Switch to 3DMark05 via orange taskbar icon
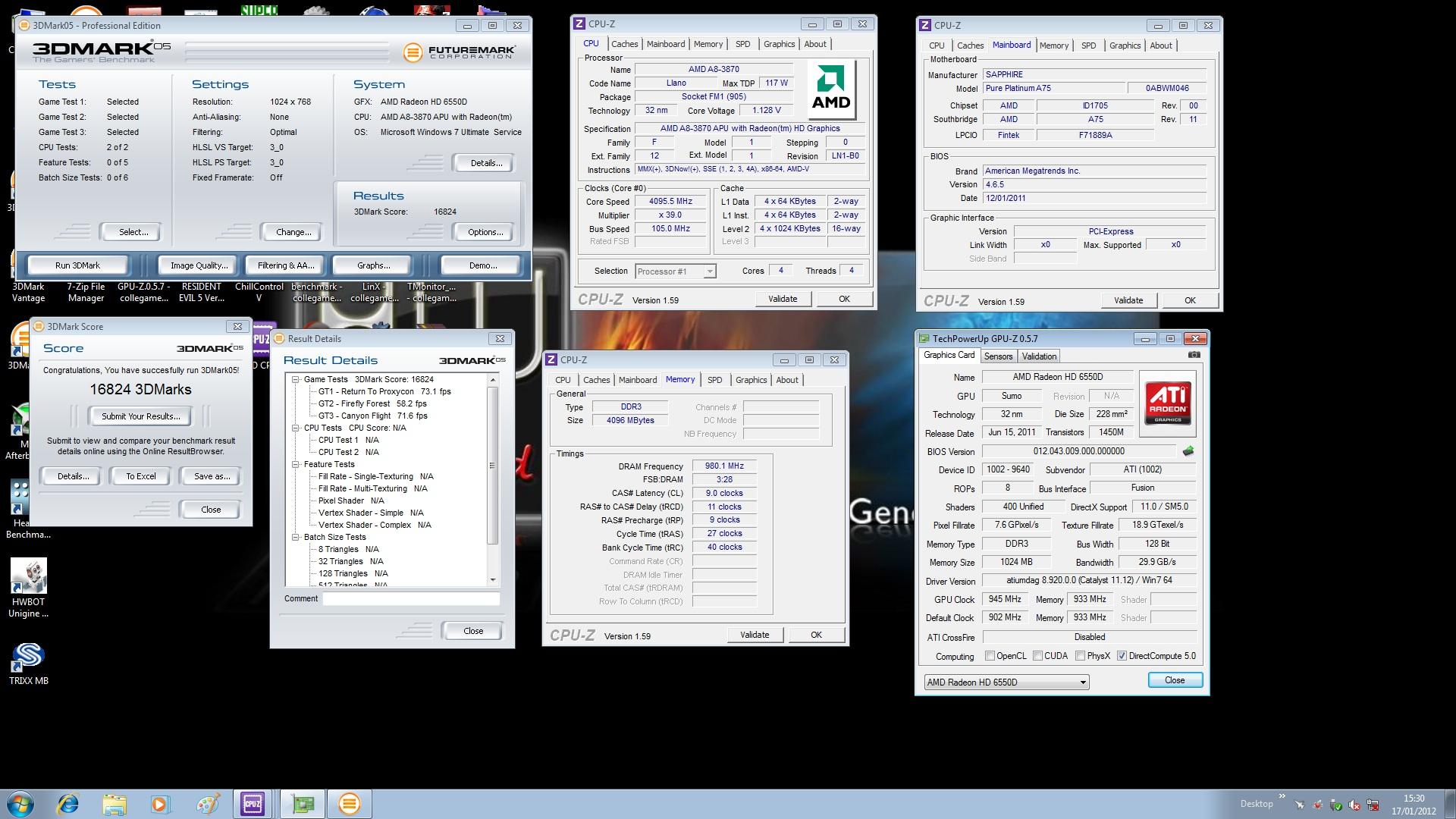 [350, 804]
